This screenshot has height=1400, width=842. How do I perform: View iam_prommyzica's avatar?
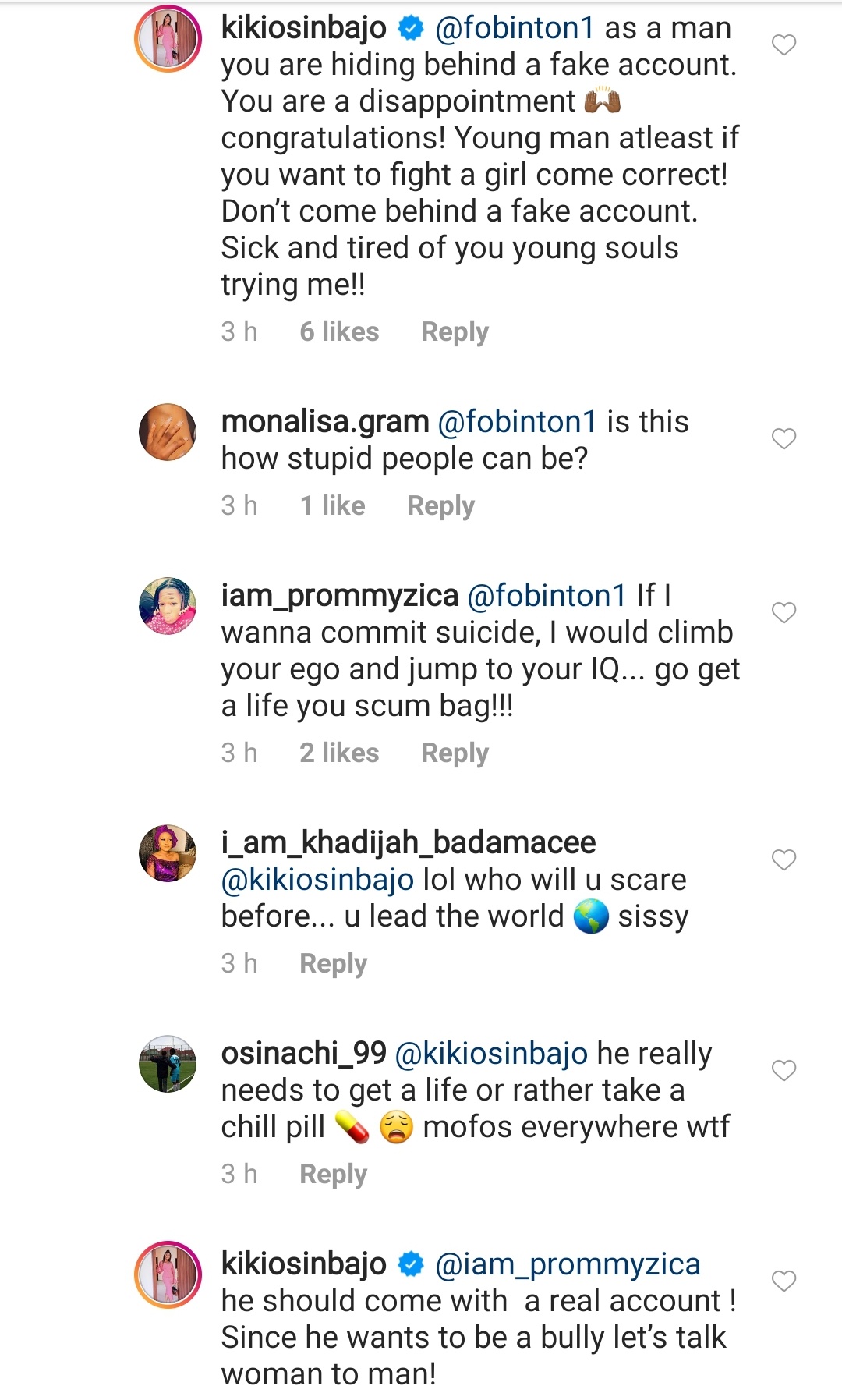click(x=168, y=606)
